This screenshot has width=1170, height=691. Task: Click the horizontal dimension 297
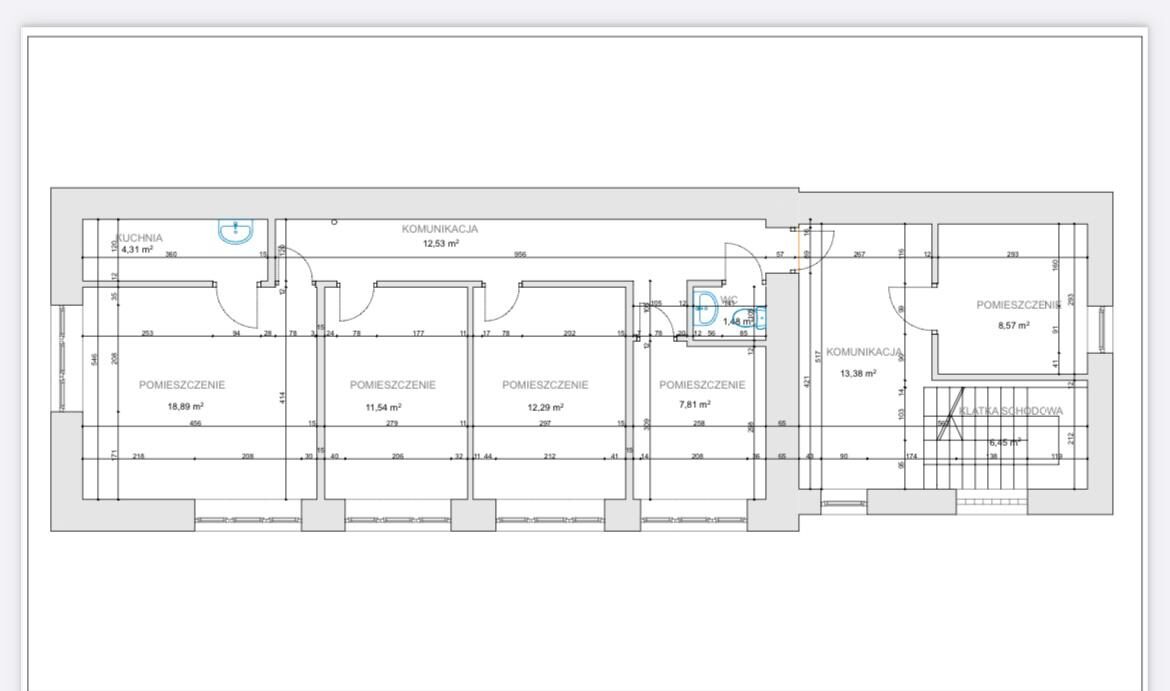(545, 423)
